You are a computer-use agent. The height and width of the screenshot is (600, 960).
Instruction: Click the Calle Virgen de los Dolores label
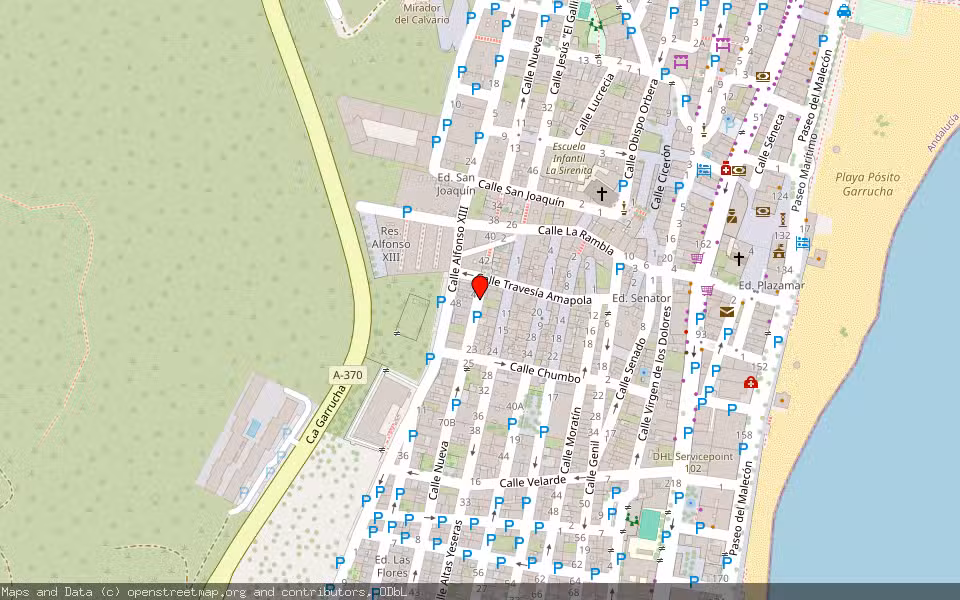(x=654, y=373)
